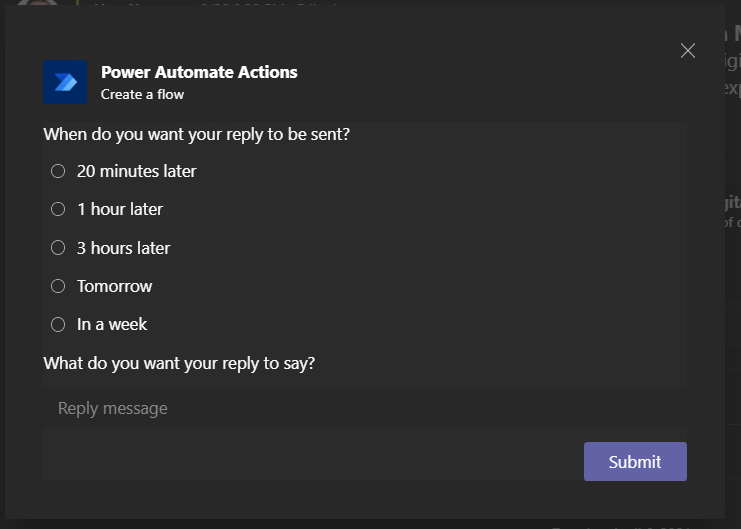Click the "What do you want your reply to say?" label
Screen dimensions: 741x529
click(179, 363)
